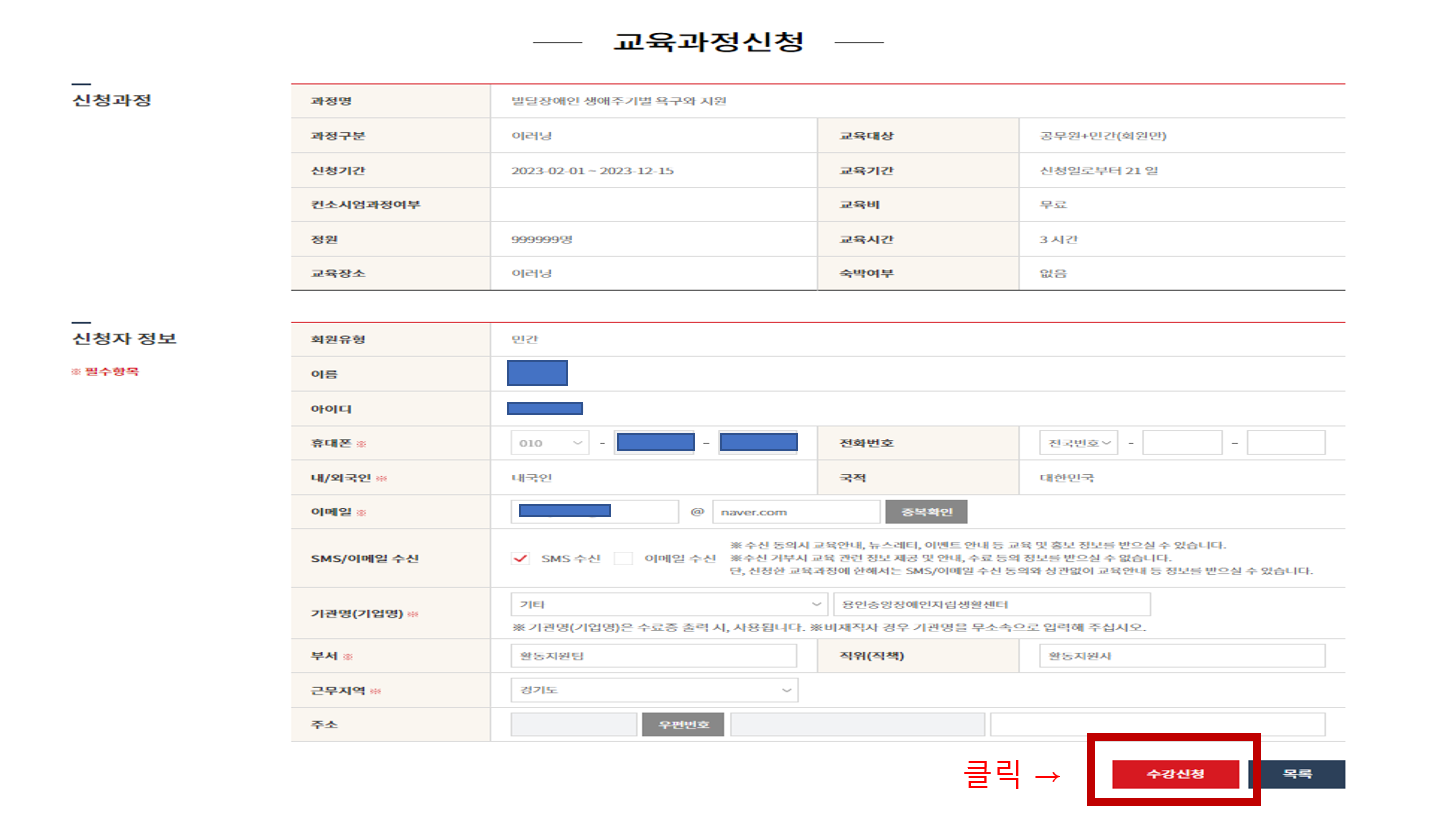Enable the 이메일 수신 checkbox
Viewport: 1430px width, 817px height.
tap(623, 558)
